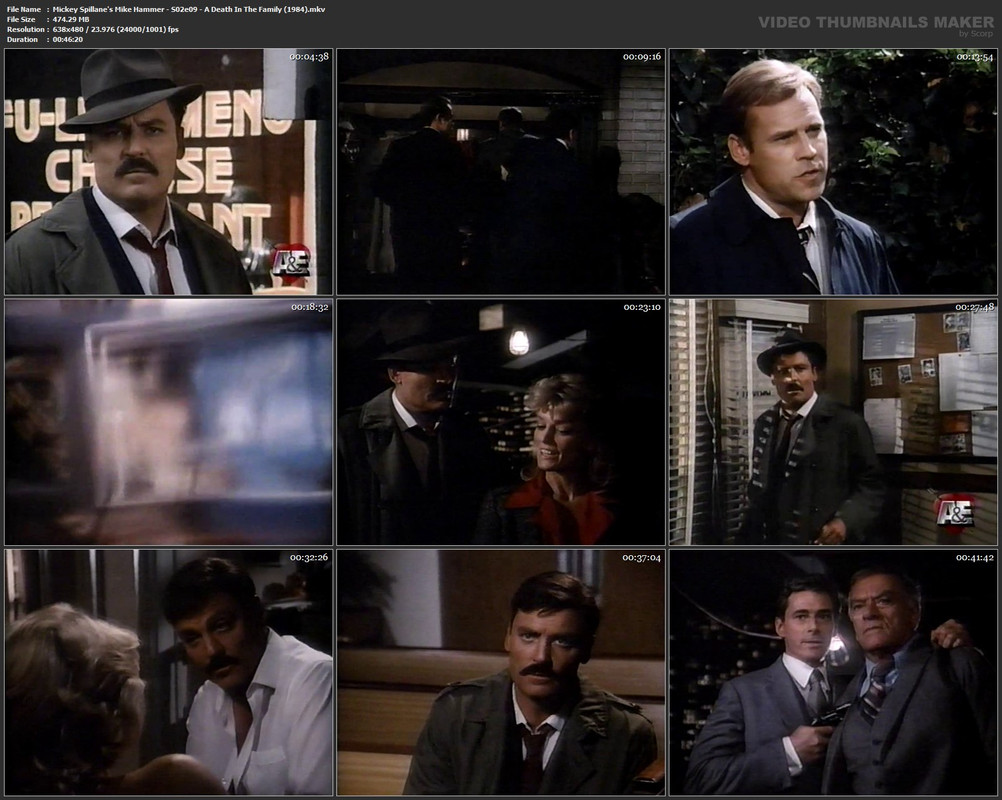Screen dimensions: 1002x800
Task: Click the resolution value 638x480 / 23.976 fps
Action: point(116,29)
